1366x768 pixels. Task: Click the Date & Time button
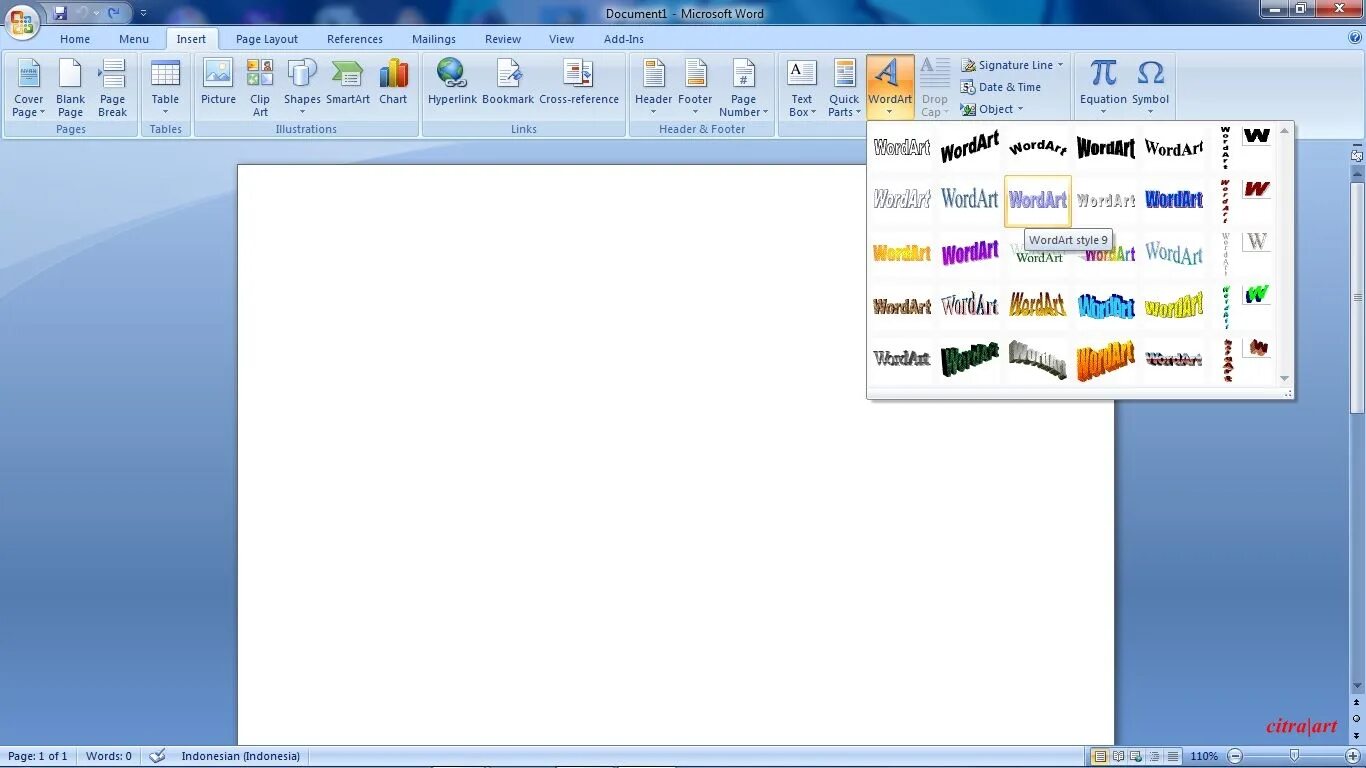click(1001, 87)
